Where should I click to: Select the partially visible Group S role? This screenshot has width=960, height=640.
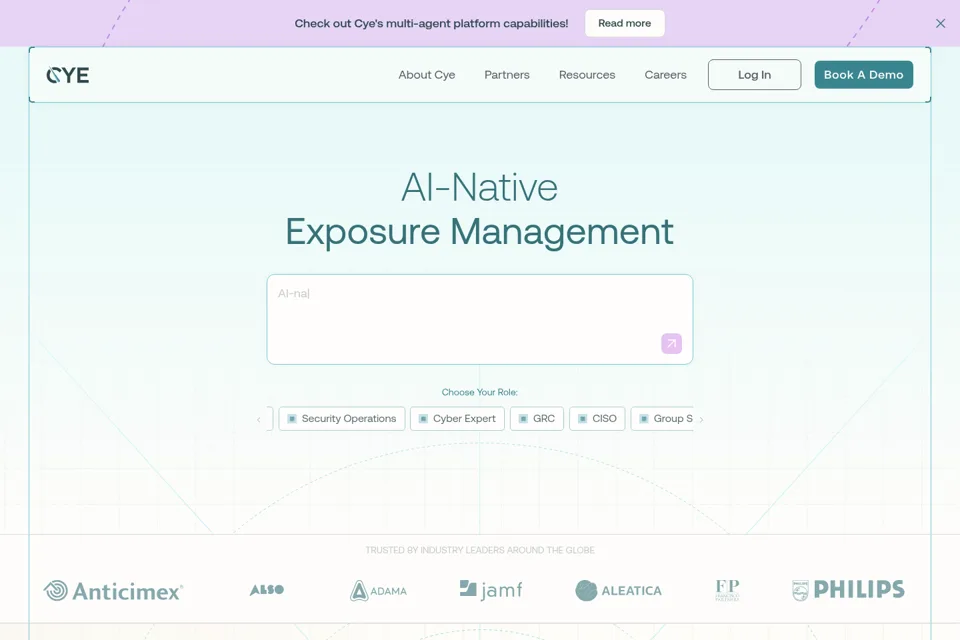(x=662, y=419)
